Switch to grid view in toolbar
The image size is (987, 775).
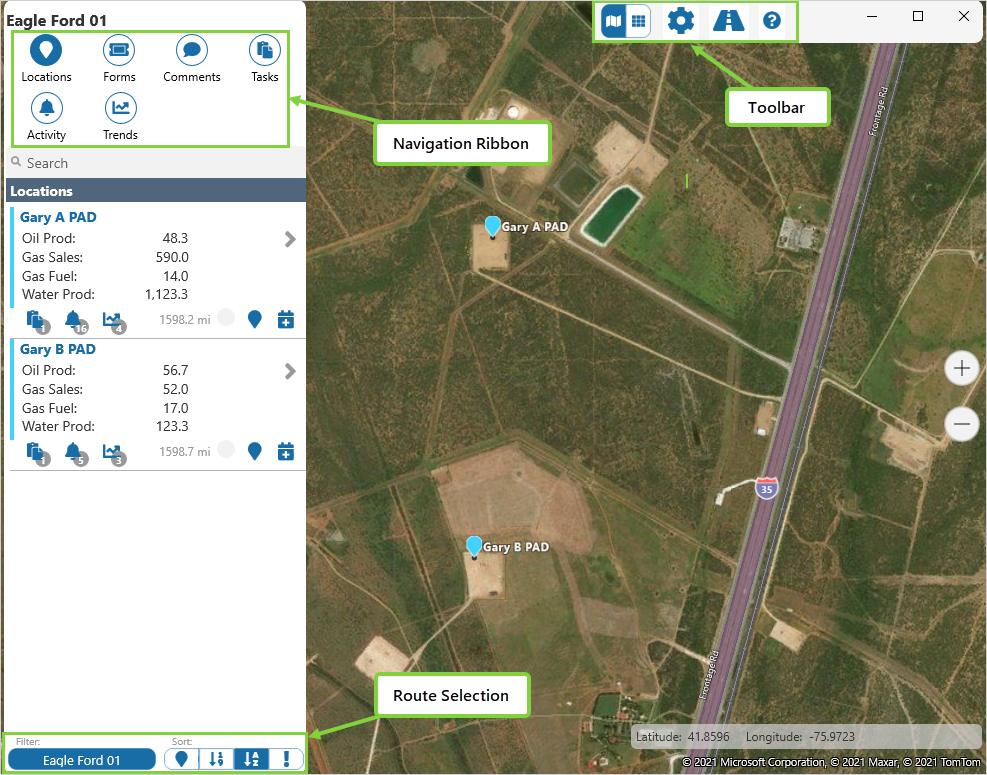click(638, 20)
